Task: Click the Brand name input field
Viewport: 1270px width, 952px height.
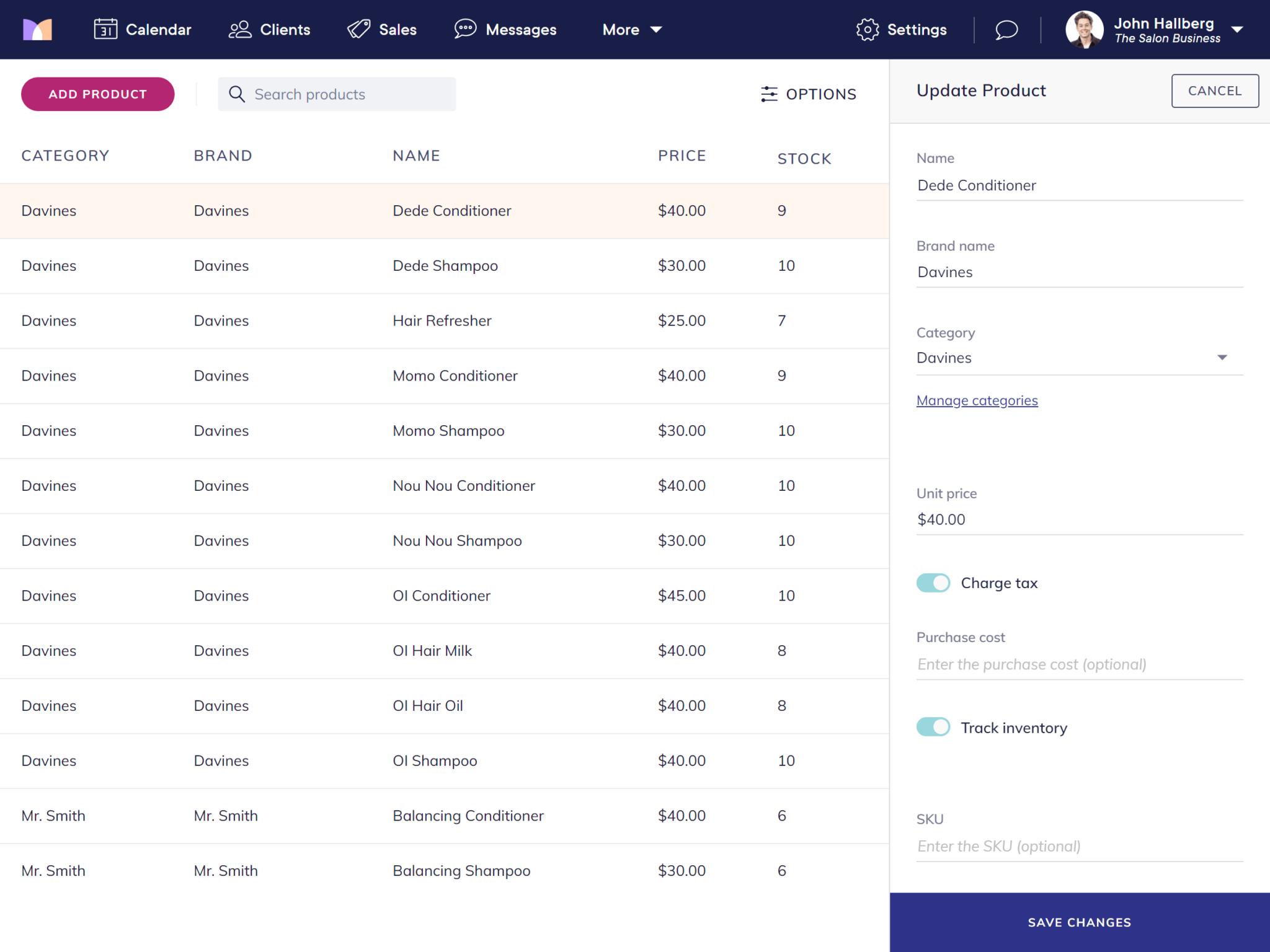Action: click(x=1080, y=272)
